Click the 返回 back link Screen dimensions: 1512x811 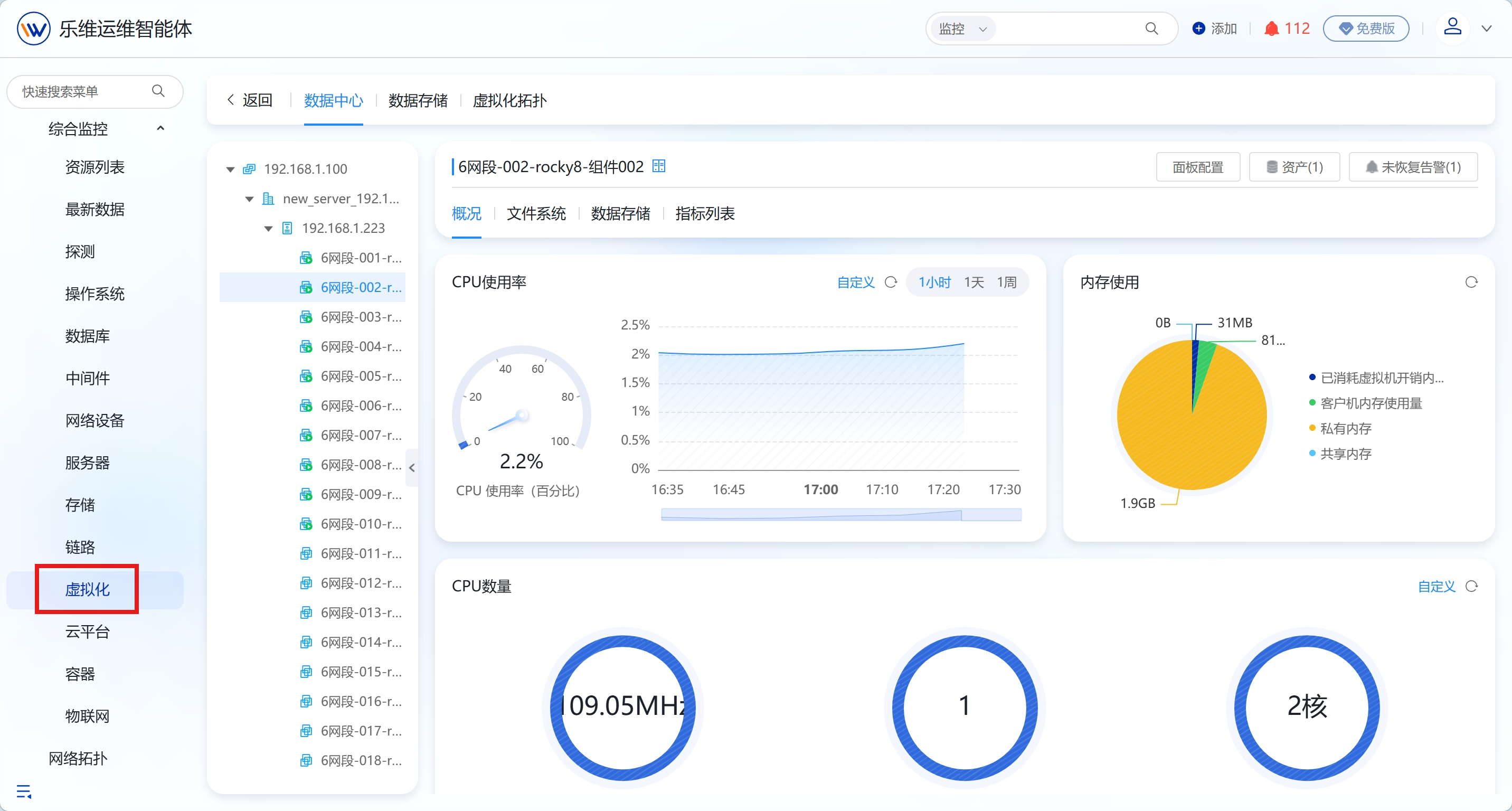click(x=250, y=100)
